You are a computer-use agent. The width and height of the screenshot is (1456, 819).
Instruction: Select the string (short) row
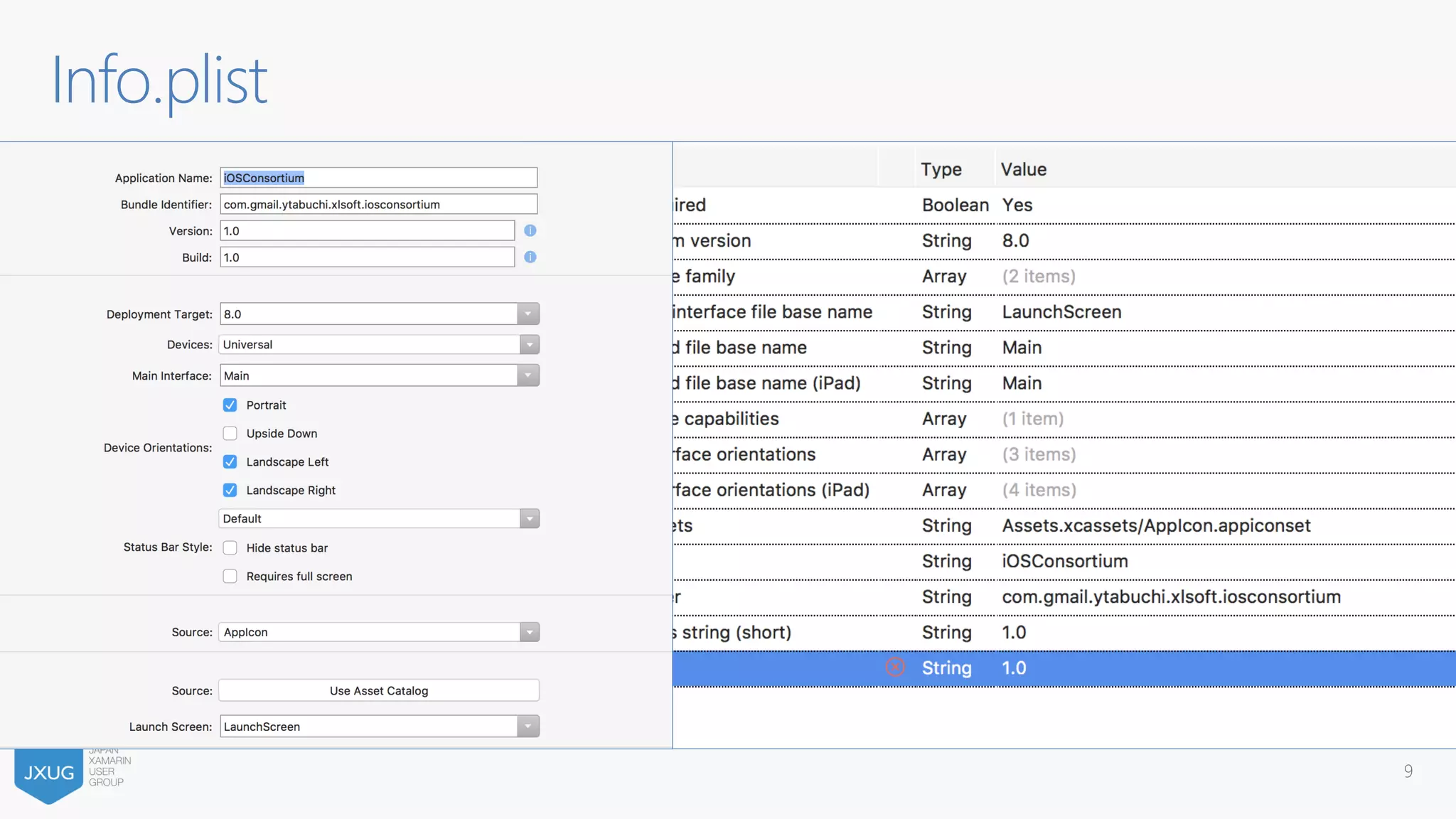(x=1064, y=633)
